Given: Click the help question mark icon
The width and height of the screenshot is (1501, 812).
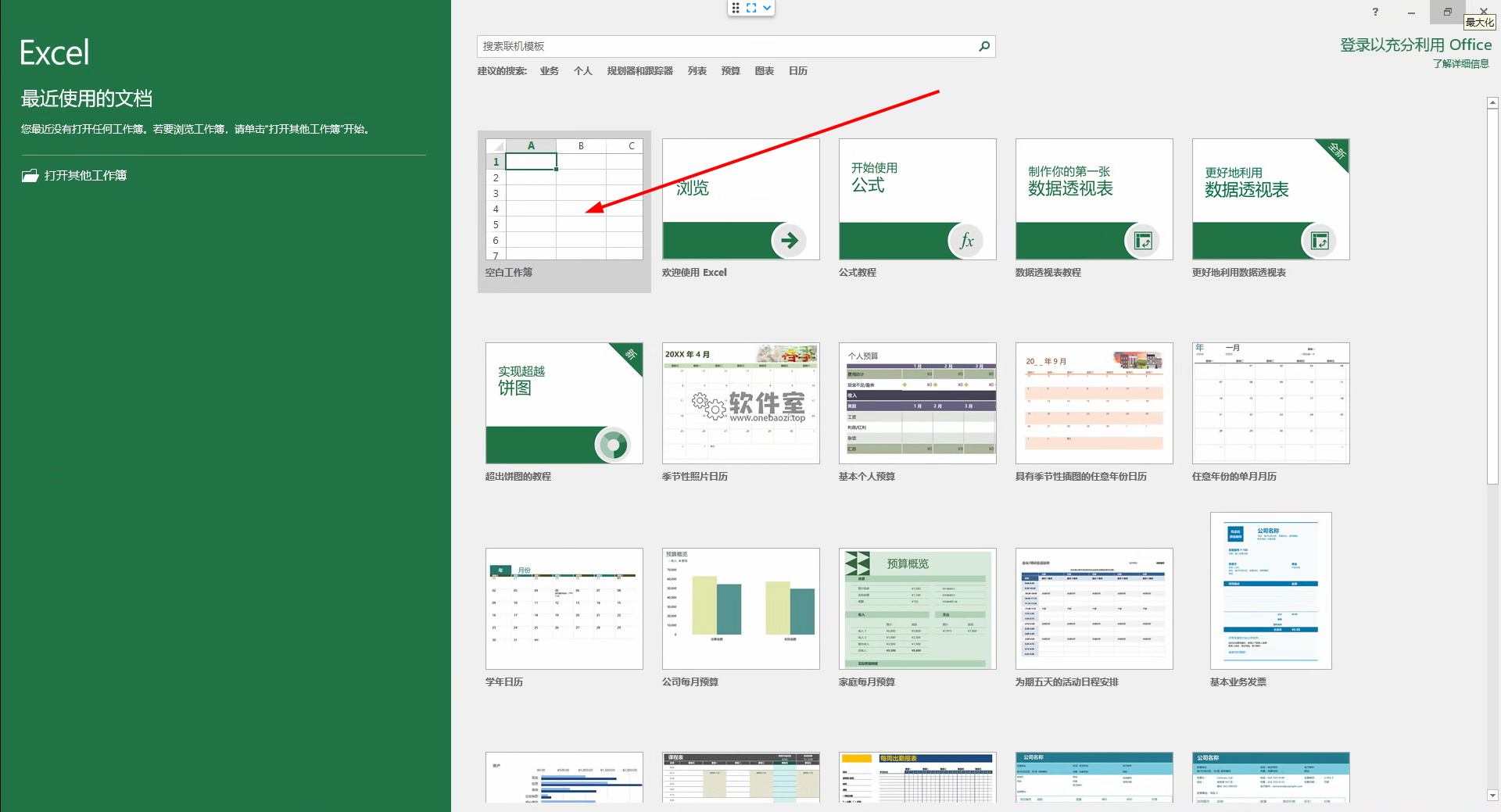Looking at the screenshot, I should (x=1375, y=12).
